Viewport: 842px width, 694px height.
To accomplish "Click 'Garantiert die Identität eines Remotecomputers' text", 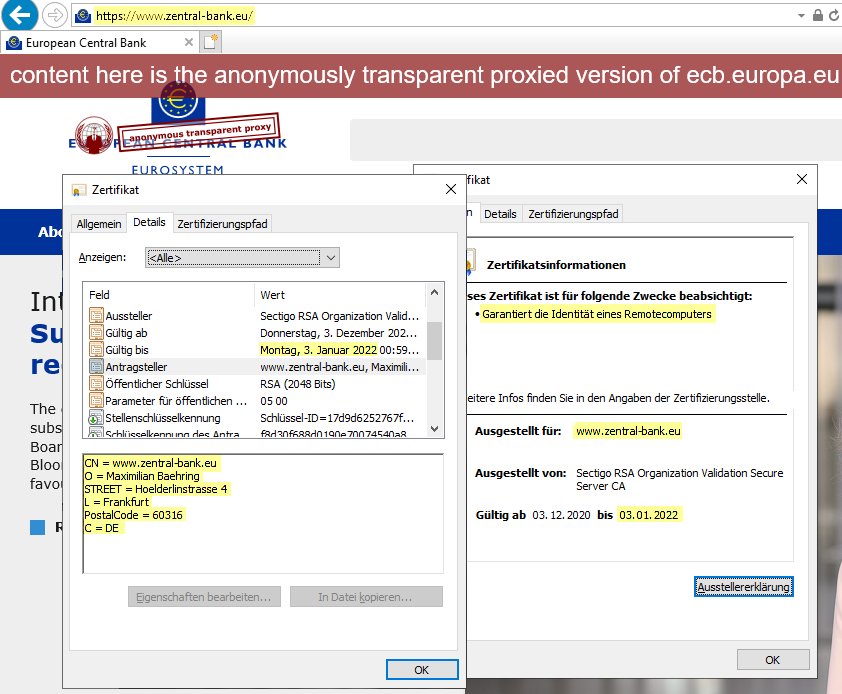I will pyautogui.click(x=597, y=314).
